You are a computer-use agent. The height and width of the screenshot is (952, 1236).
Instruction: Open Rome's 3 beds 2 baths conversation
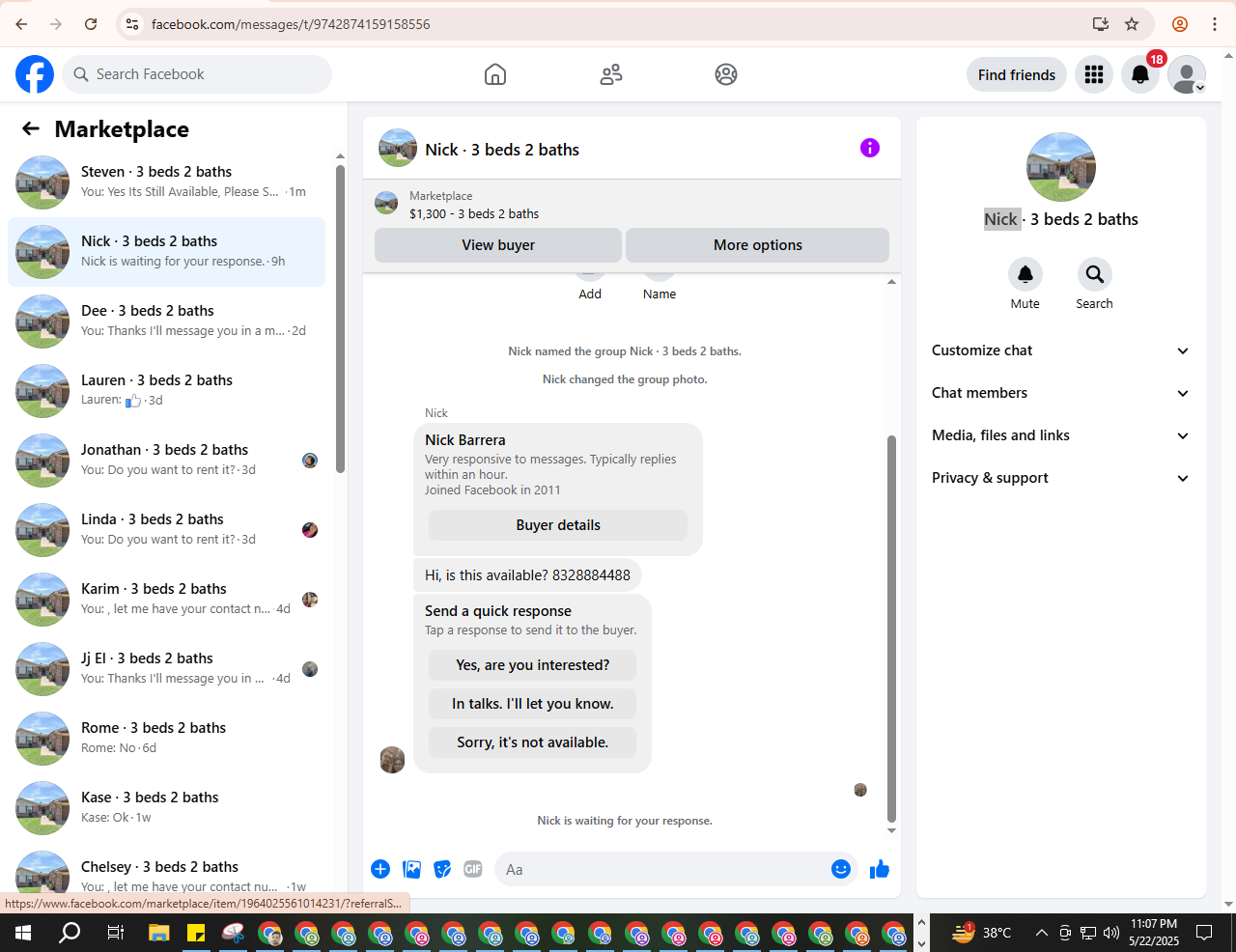click(x=166, y=739)
